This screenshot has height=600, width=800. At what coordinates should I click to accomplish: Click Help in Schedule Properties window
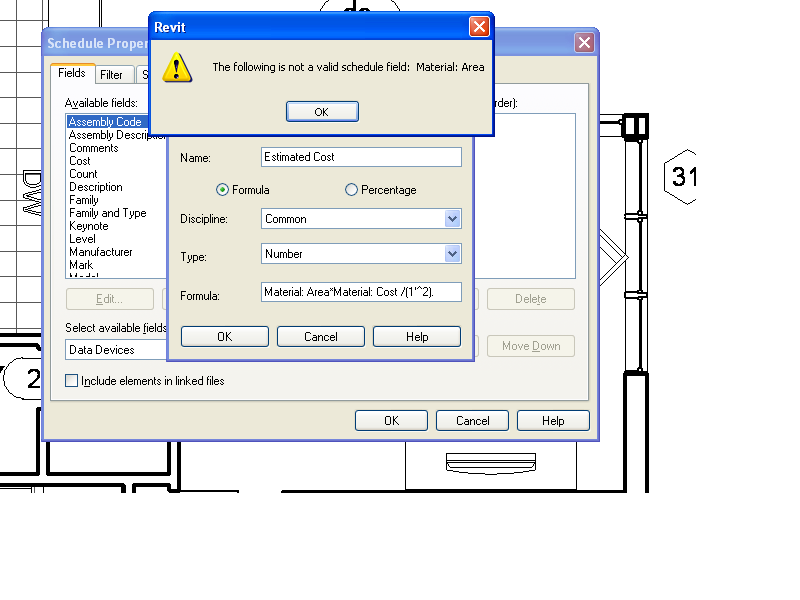coord(553,421)
